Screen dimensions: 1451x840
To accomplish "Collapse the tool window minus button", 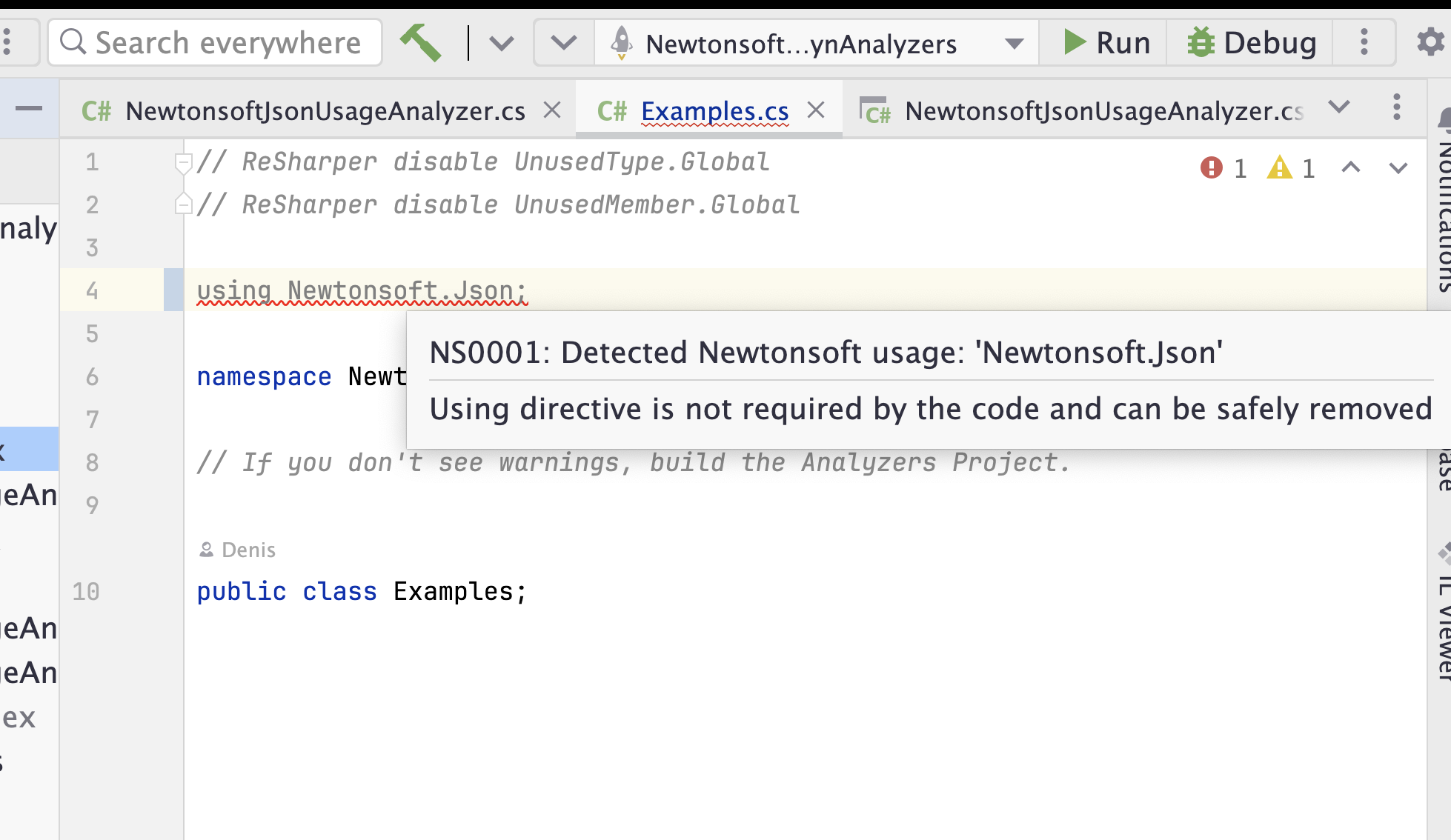I will [29, 109].
